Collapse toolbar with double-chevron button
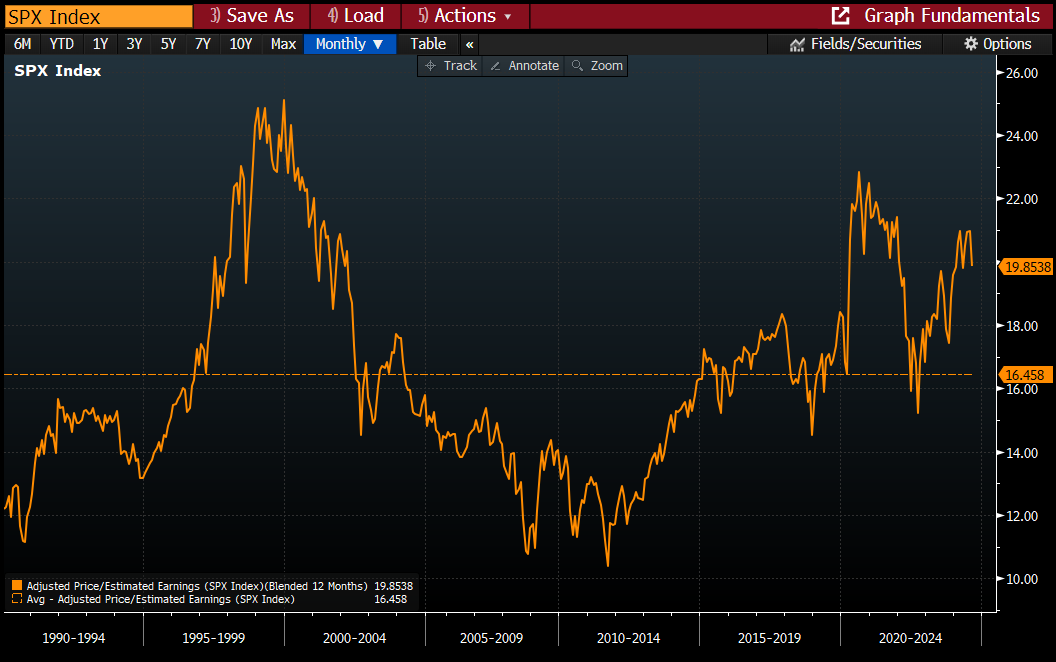Viewport: 1056px width, 662px height. [x=469, y=44]
